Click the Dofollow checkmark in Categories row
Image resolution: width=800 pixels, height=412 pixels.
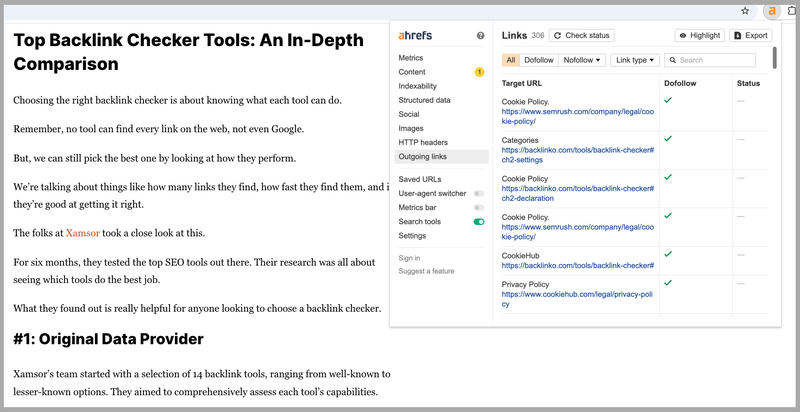668,139
